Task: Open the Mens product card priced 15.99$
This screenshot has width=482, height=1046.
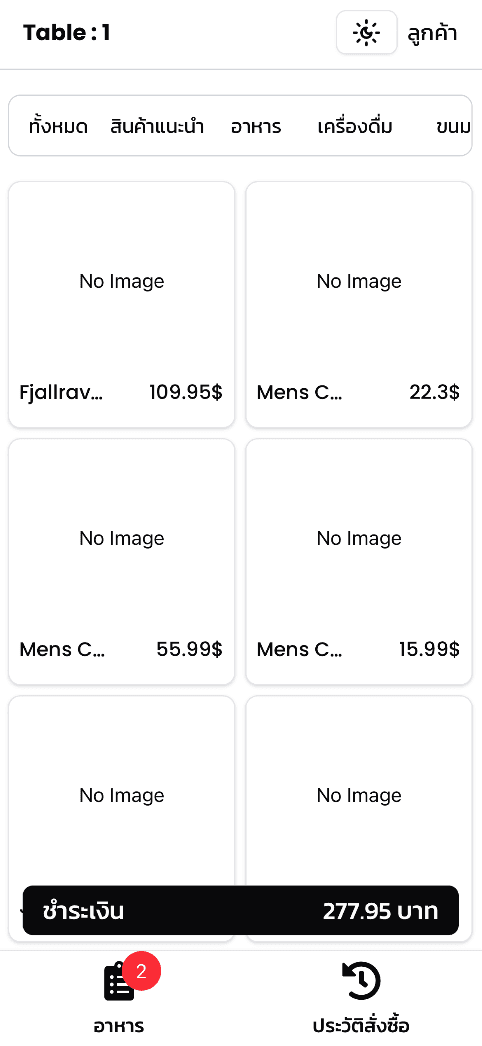Action: click(359, 561)
